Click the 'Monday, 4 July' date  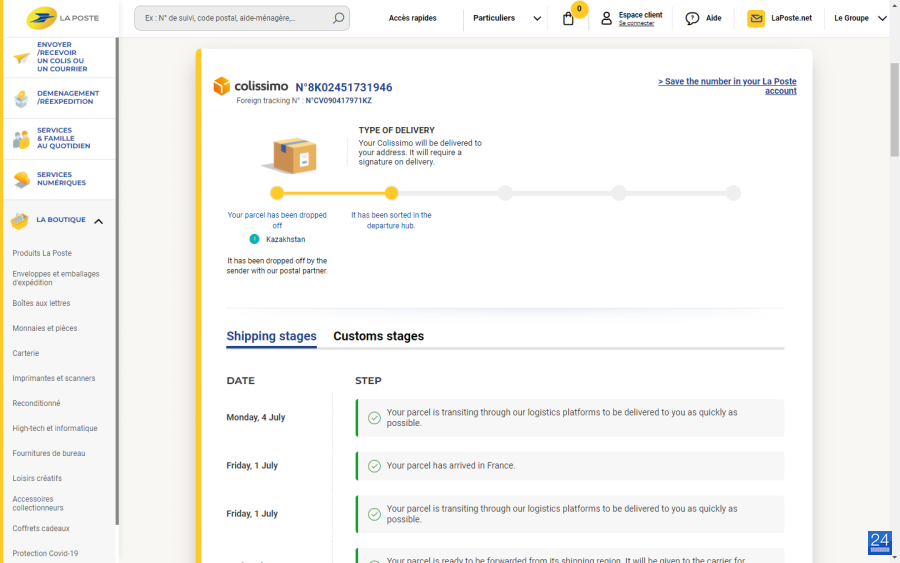[256, 417]
